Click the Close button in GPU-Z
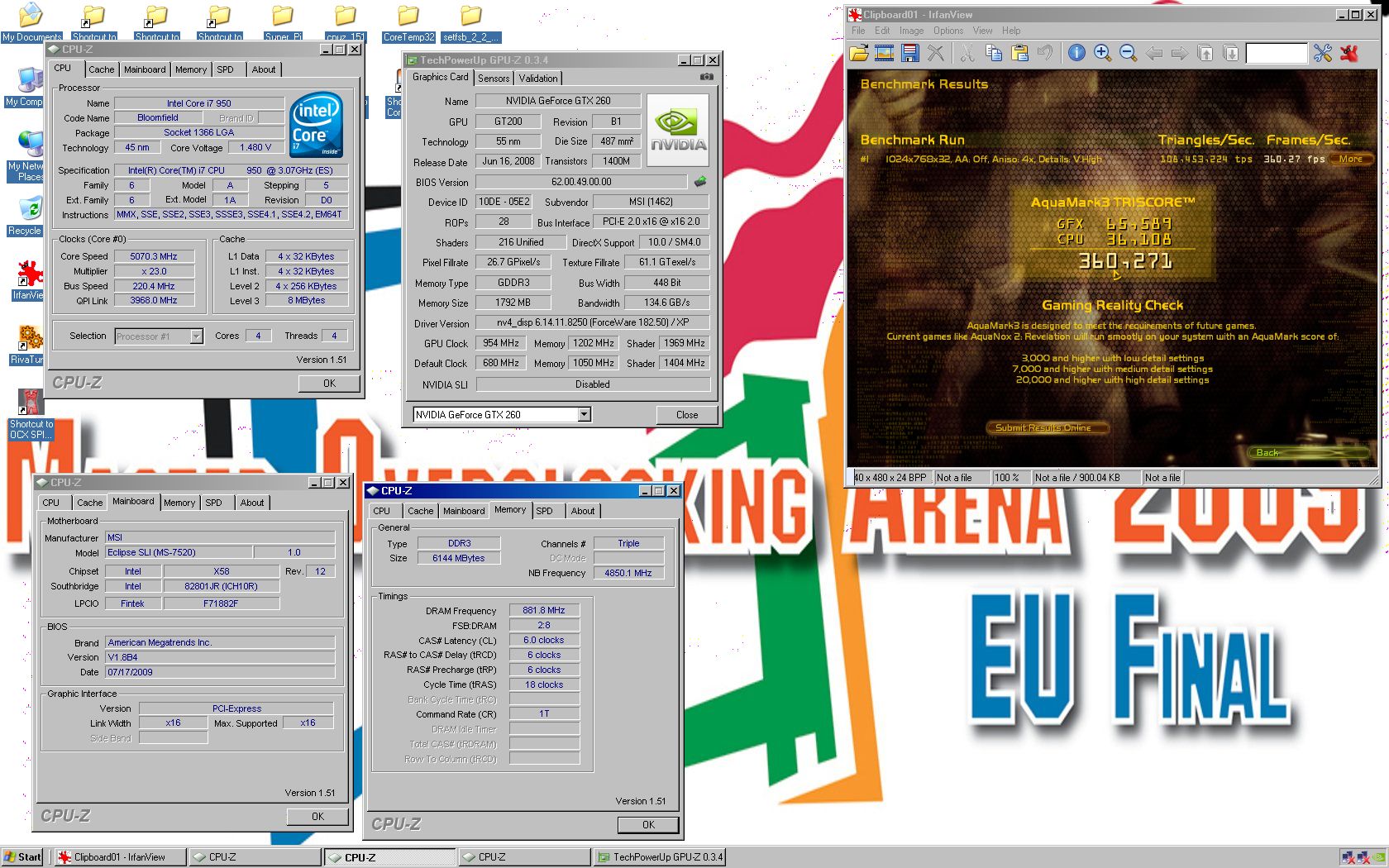The image size is (1389, 868). pos(687,415)
